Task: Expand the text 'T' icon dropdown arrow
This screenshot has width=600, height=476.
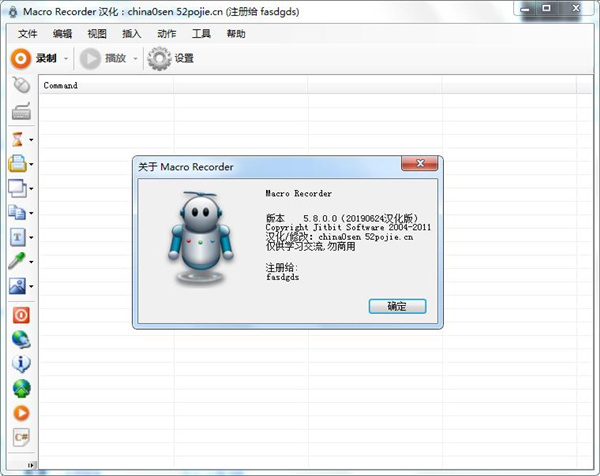Action: [31, 238]
